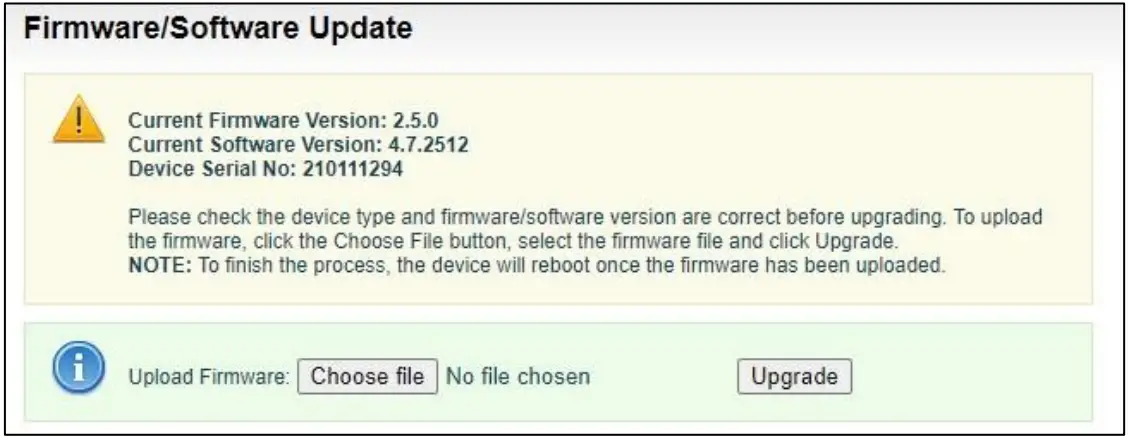Click the 'No file chosen' text
1128x438 pixels.
pyautogui.click(x=517, y=377)
